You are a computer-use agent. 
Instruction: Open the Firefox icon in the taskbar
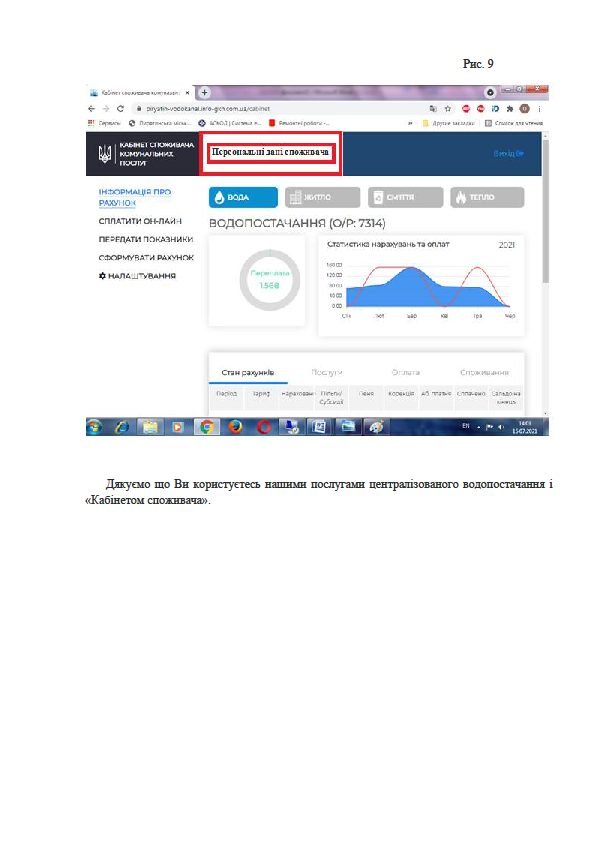click(235, 427)
